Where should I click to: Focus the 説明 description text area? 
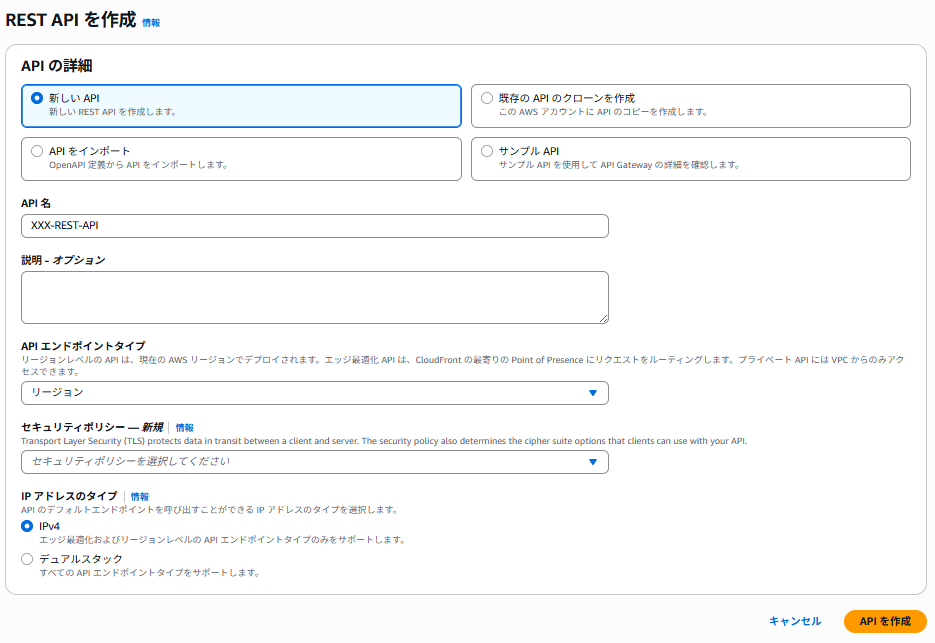(315, 297)
